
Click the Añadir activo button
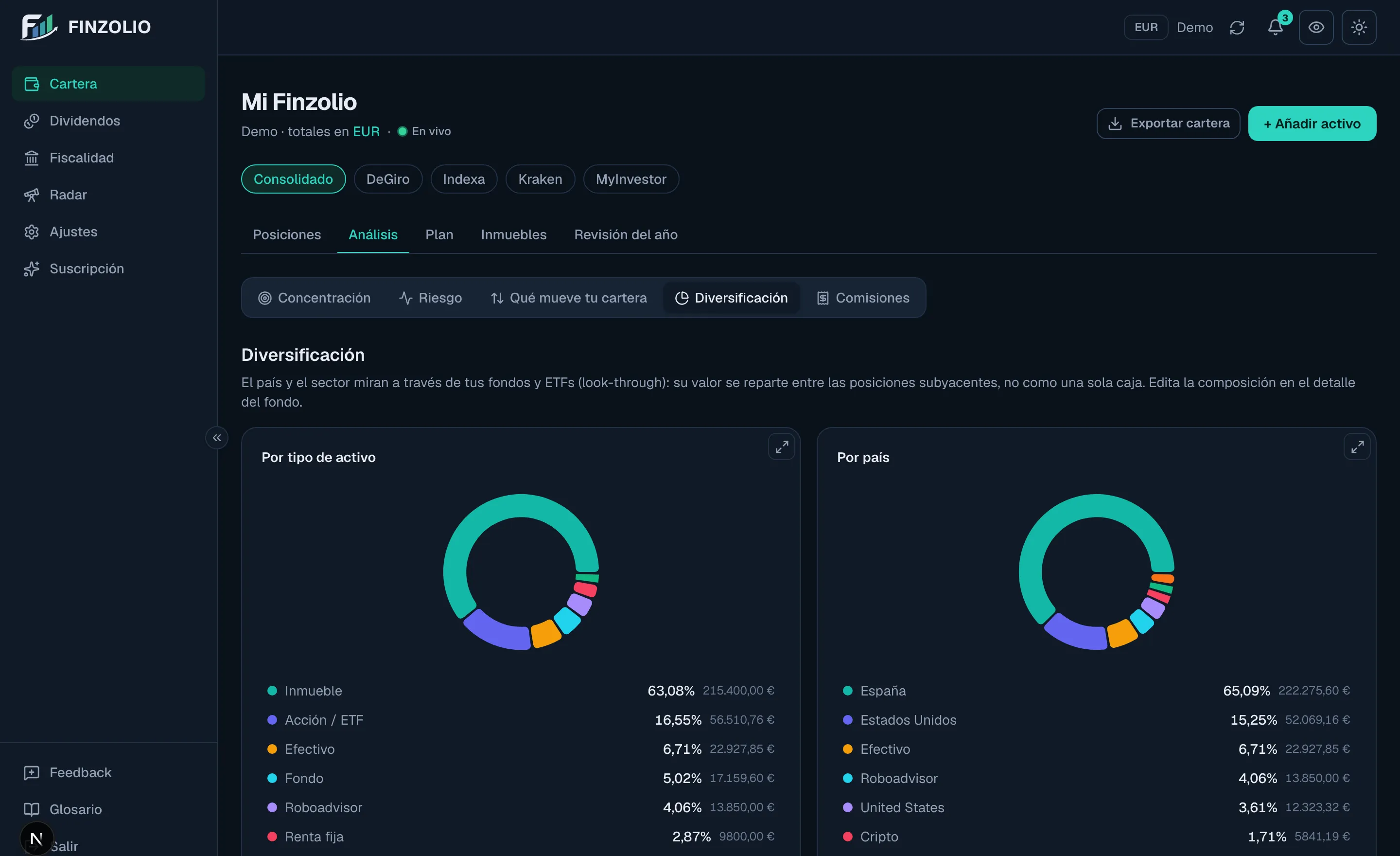[1312, 124]
